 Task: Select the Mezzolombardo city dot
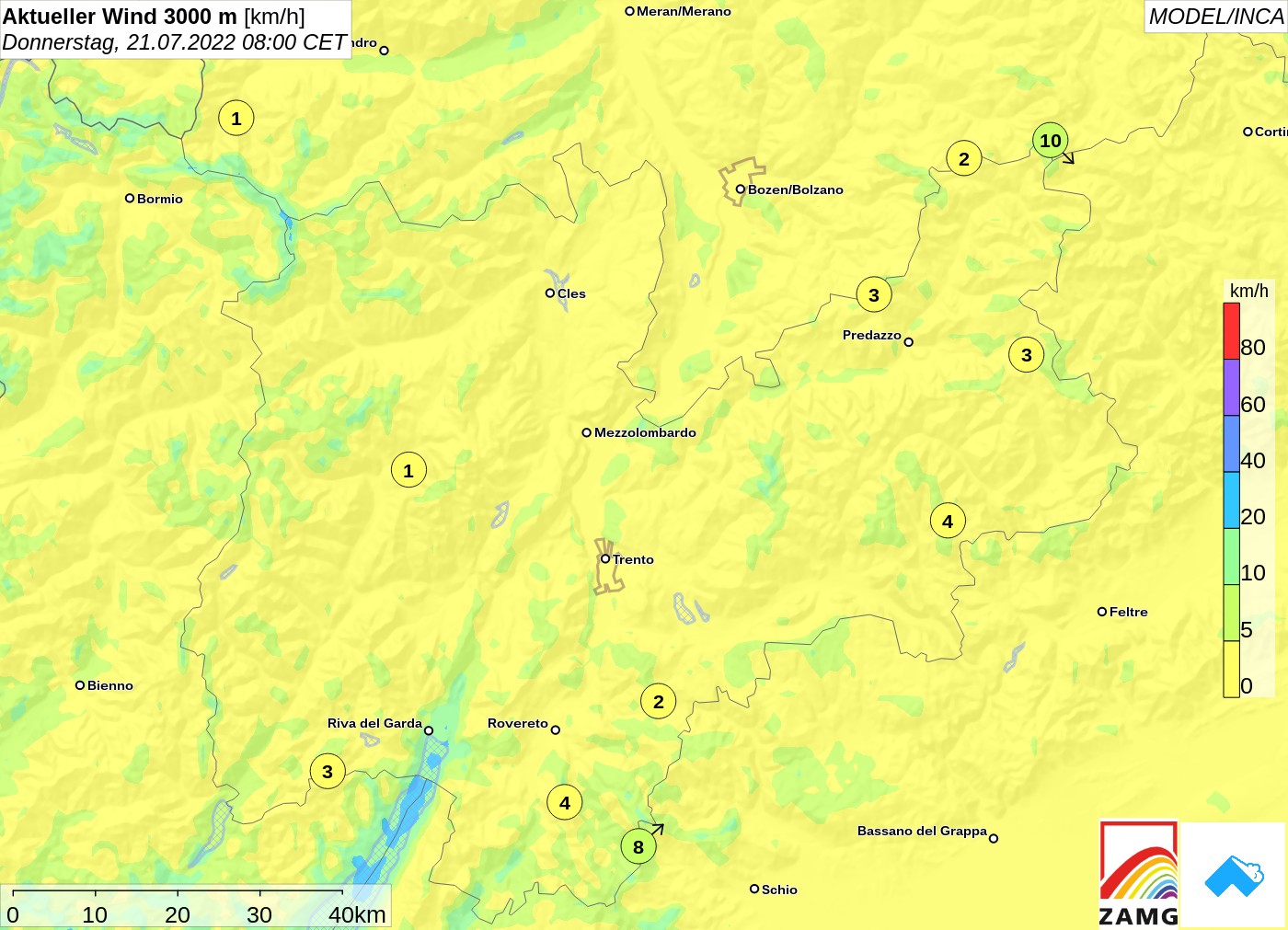(x=586, y=432)
